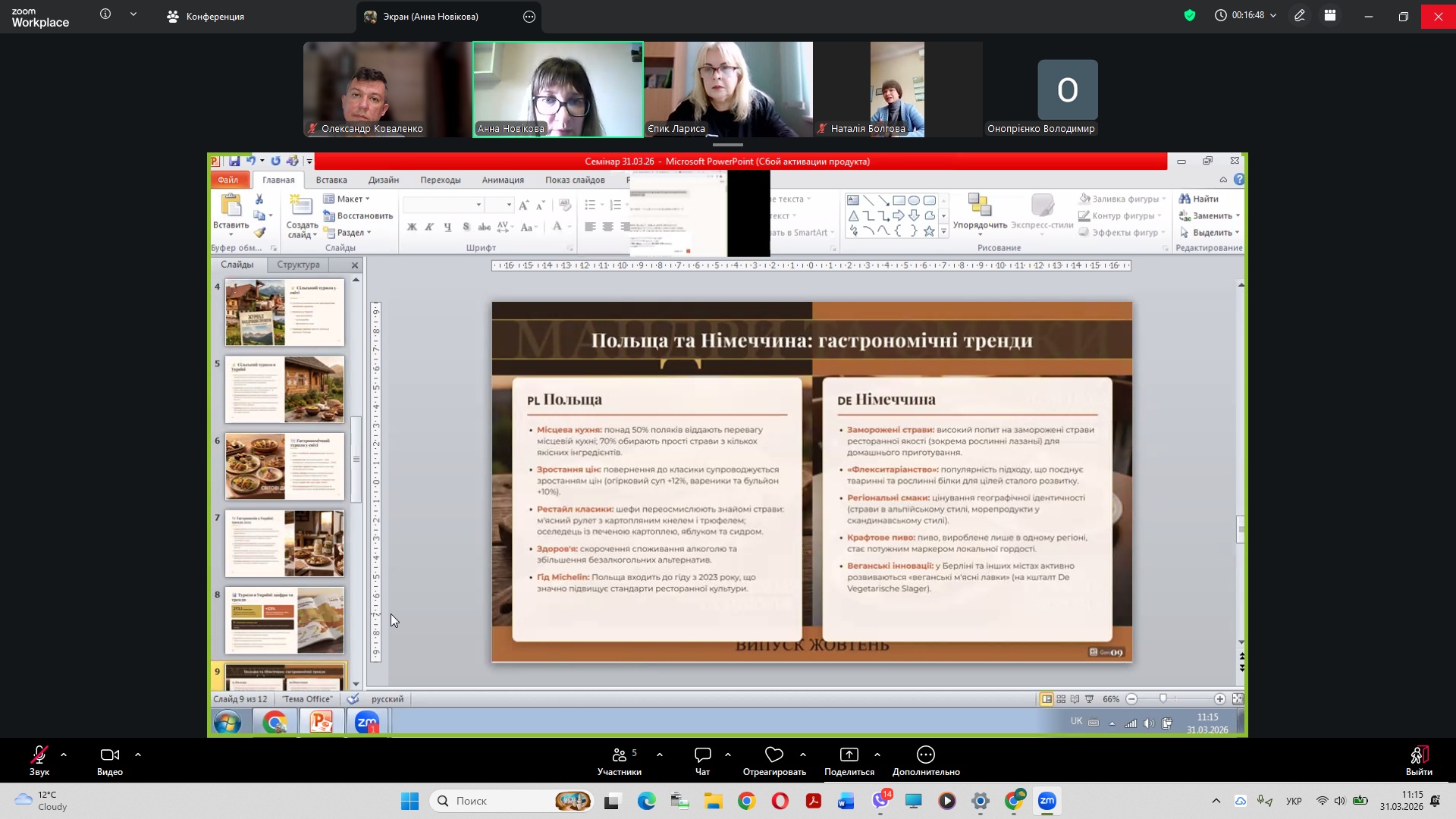Click annotate pencil icon at top
Viewport: 1456px width, 819px height.
pyautogui.click(x=1300, y=16)
